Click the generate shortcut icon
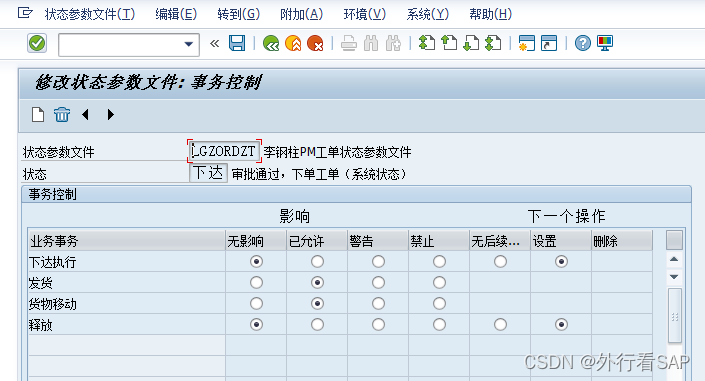 click(x=549, y=43)
